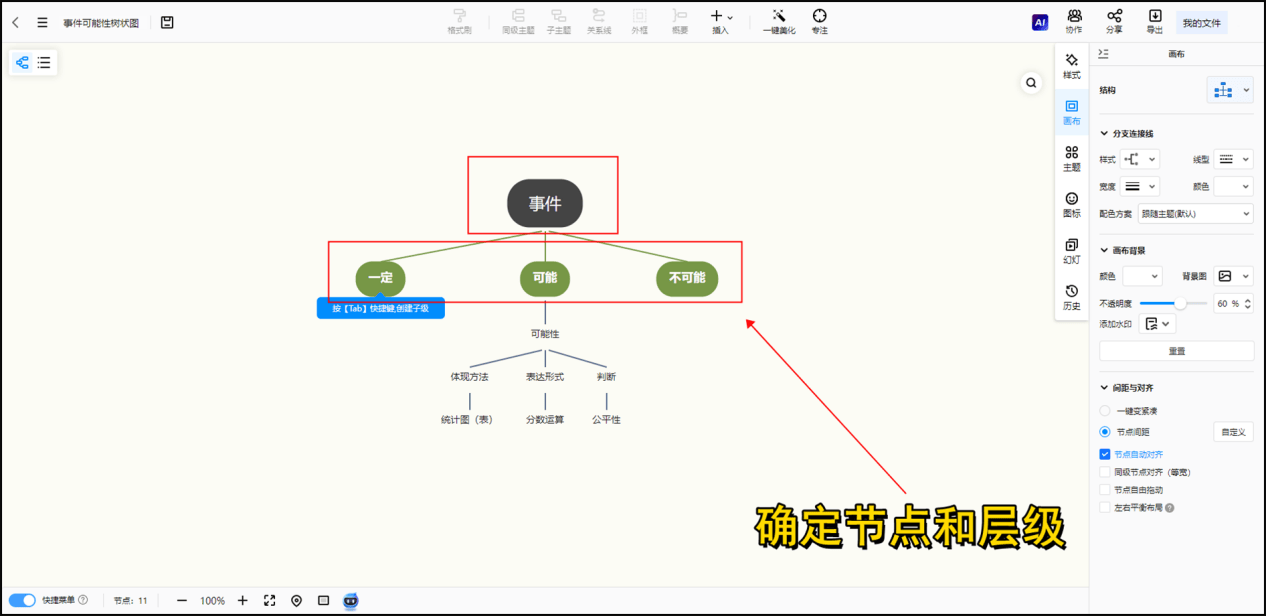This screenshot has height=616, width=1266.
Task: Select the 一键变紧凑 radio option
Action: click(x=1105, y=411)
